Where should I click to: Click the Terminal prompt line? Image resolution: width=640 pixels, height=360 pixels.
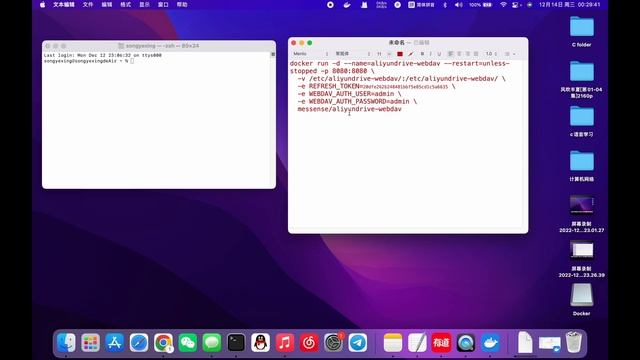tap(89, 61)
